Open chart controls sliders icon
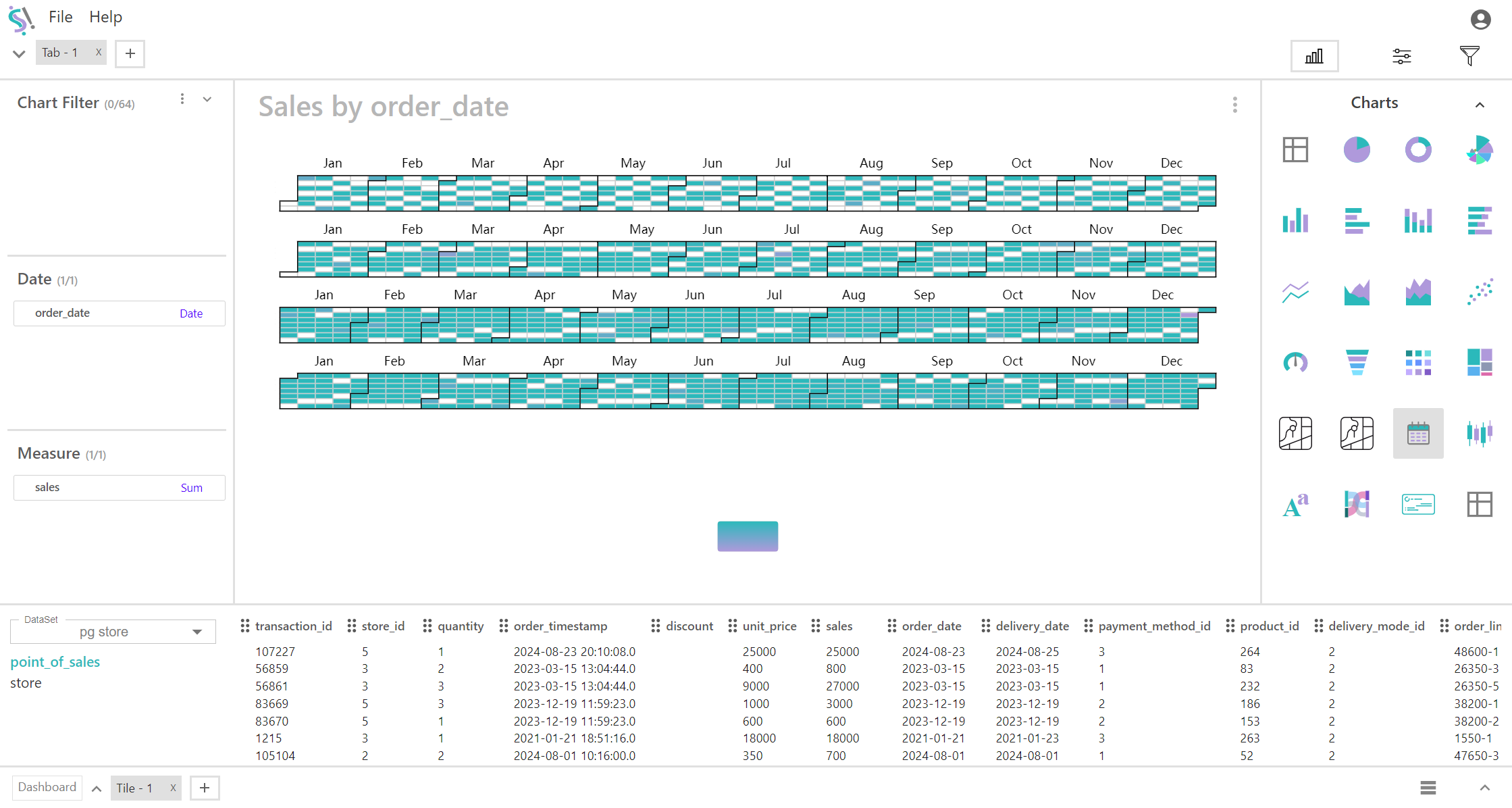The width and height of the screenshot is (1512, 808). 1402,56
